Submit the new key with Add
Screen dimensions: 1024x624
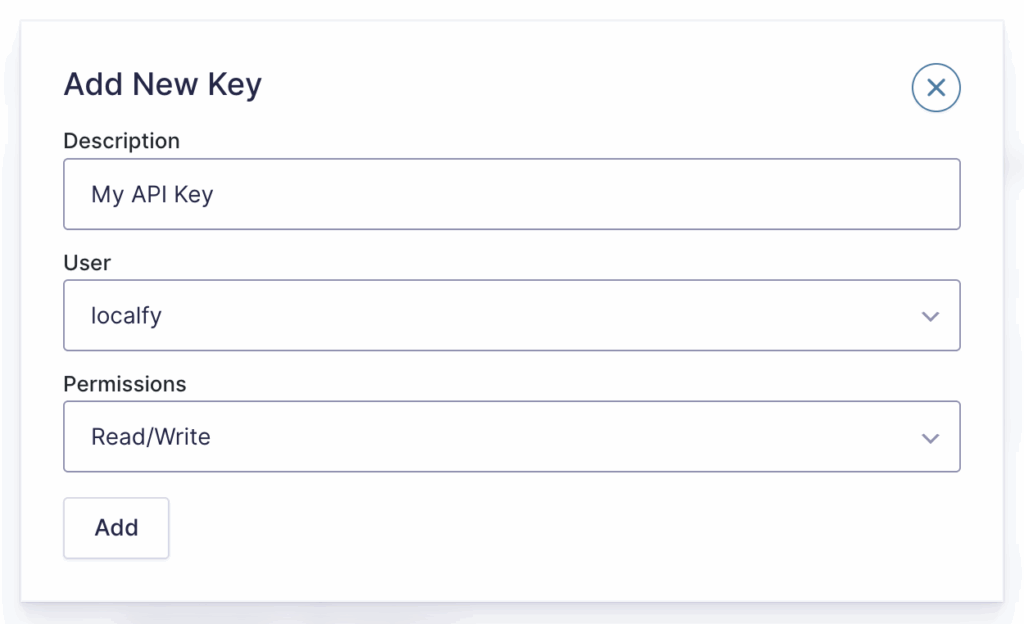tap(116, 528)
